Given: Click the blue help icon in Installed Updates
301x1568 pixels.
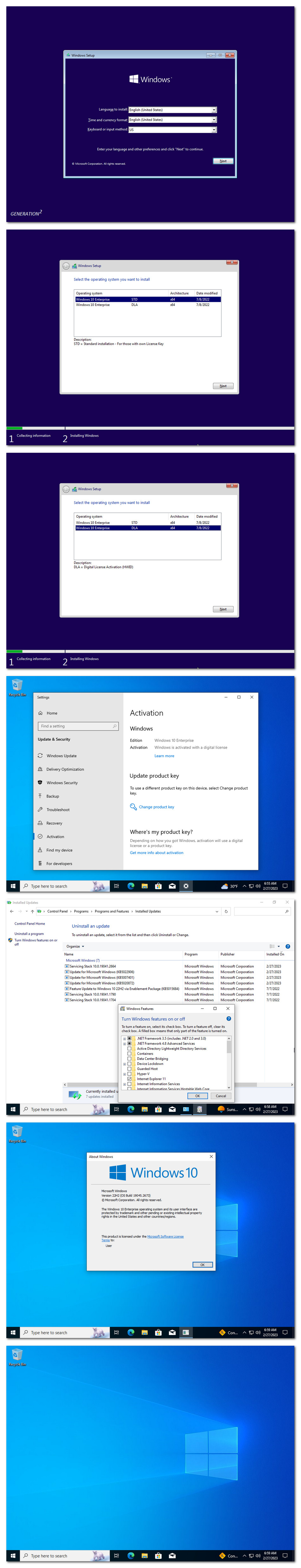Looking at the screenshot, I should point(288,946).
